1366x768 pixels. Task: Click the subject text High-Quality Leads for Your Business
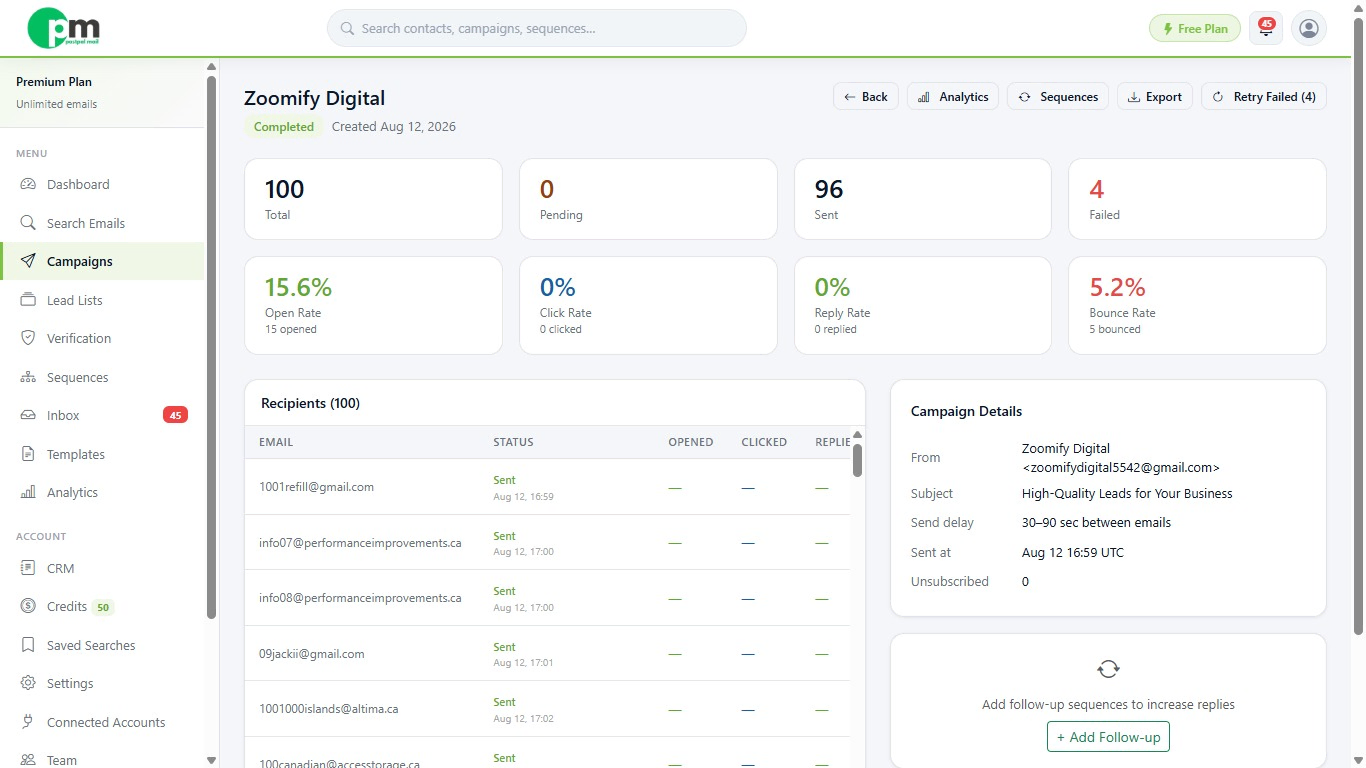pos(1127,494)
